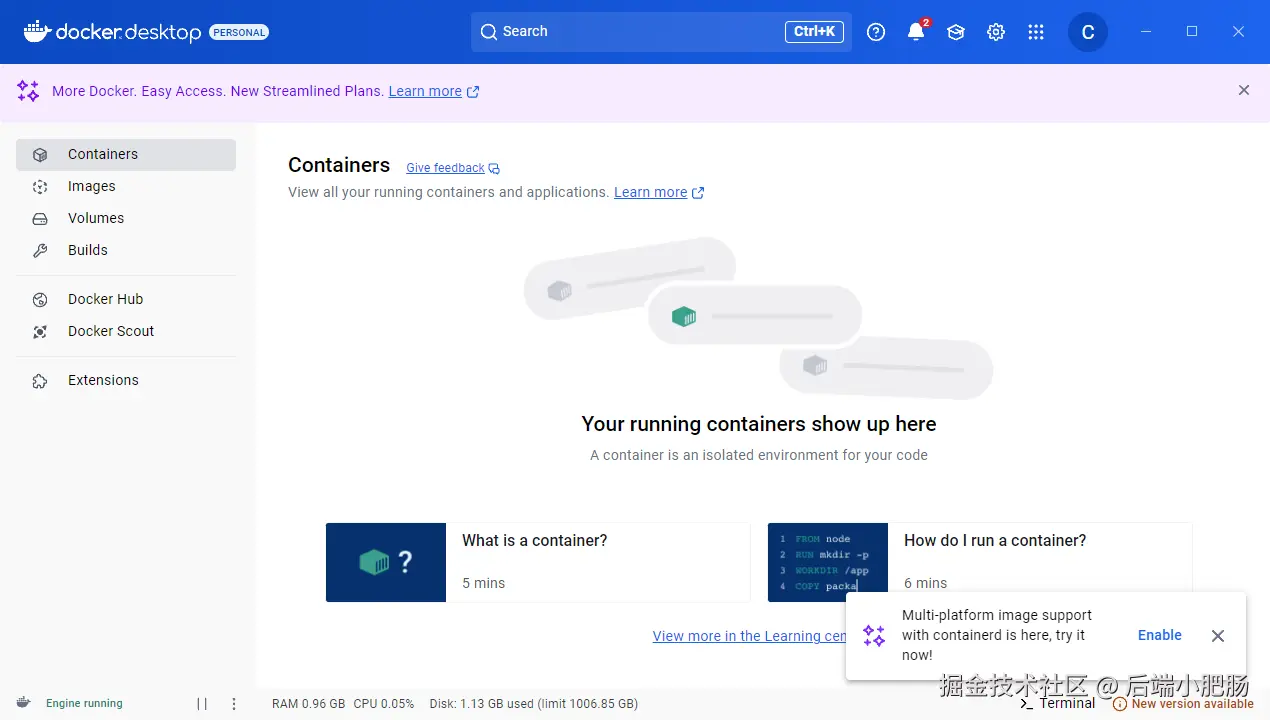Open the Help question mark icon
Image resolution: width=1270 pixels, height=720 pixels.
pos(876,32)
